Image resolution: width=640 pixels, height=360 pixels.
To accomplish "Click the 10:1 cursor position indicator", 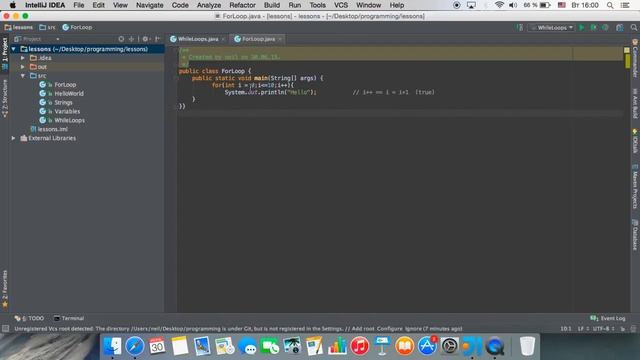I will (566, 329).
